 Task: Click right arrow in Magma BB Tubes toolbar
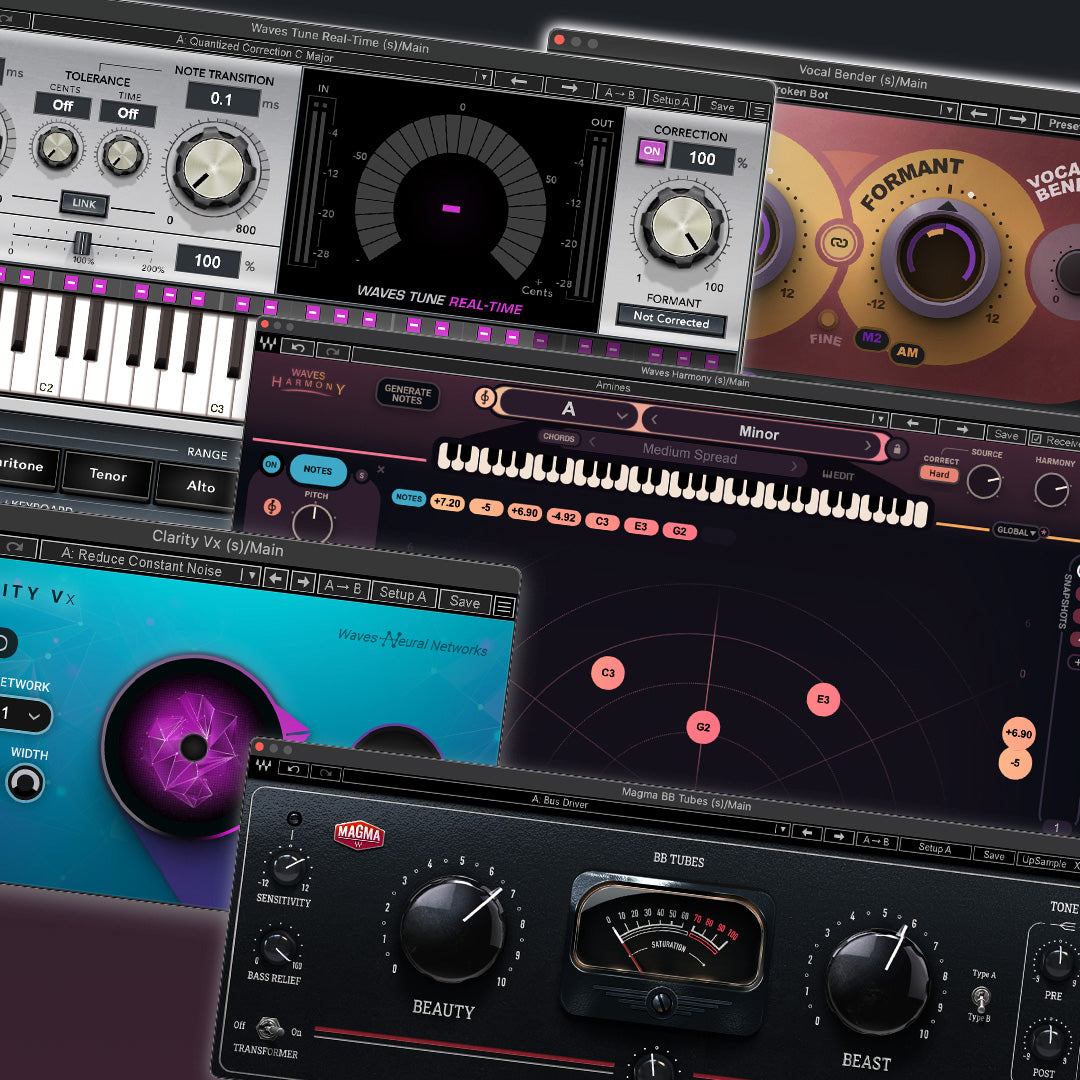click(x=839, y=835)
